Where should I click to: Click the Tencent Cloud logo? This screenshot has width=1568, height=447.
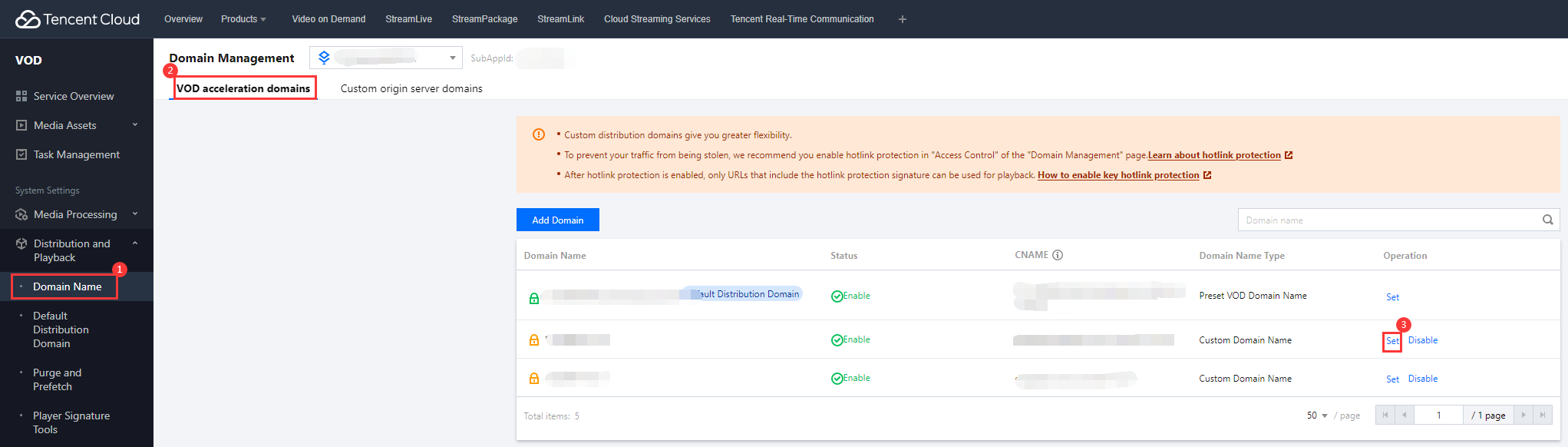77,19
